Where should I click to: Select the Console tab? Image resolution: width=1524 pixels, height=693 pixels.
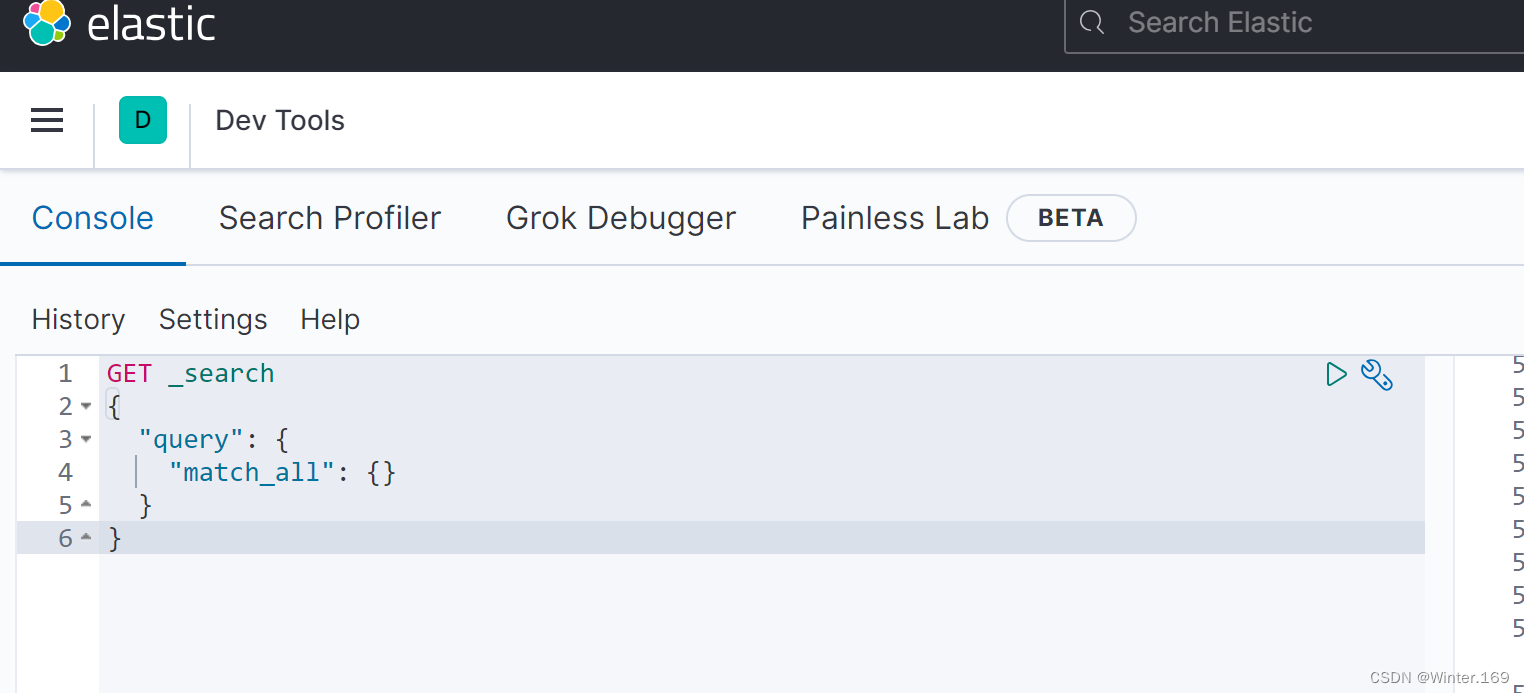93,218
